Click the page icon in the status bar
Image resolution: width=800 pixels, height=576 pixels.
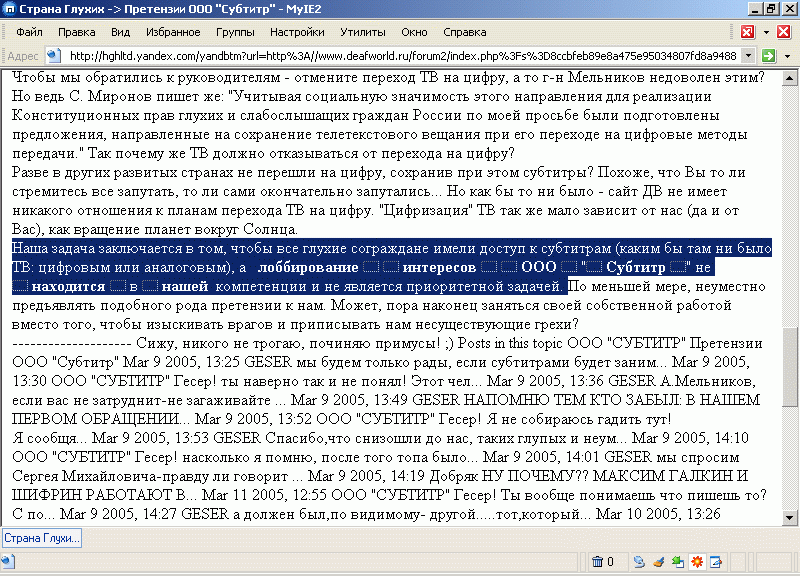8,562
